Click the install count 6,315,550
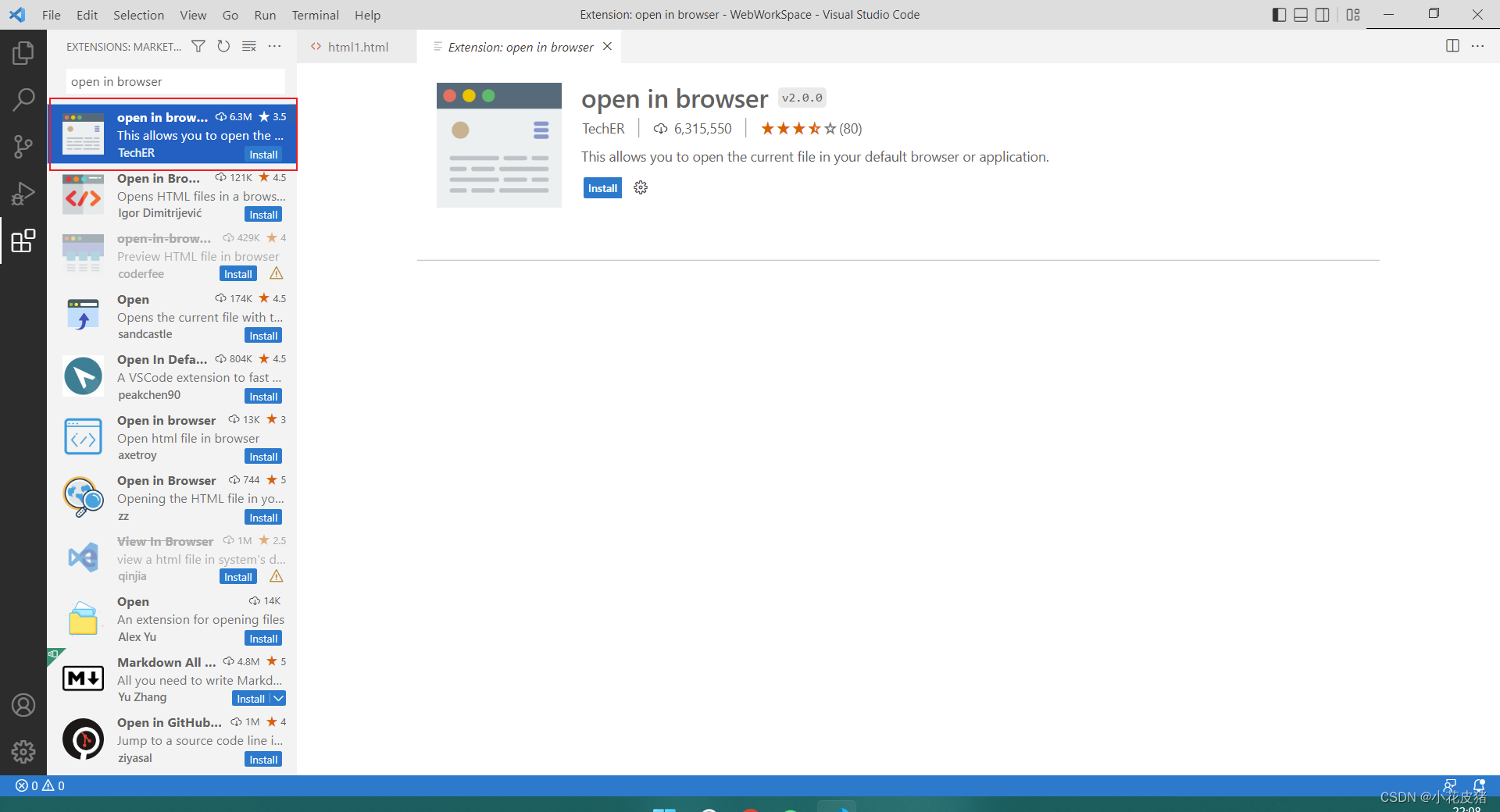Screen dimensions: 1500x812 [x=693, y=129]
